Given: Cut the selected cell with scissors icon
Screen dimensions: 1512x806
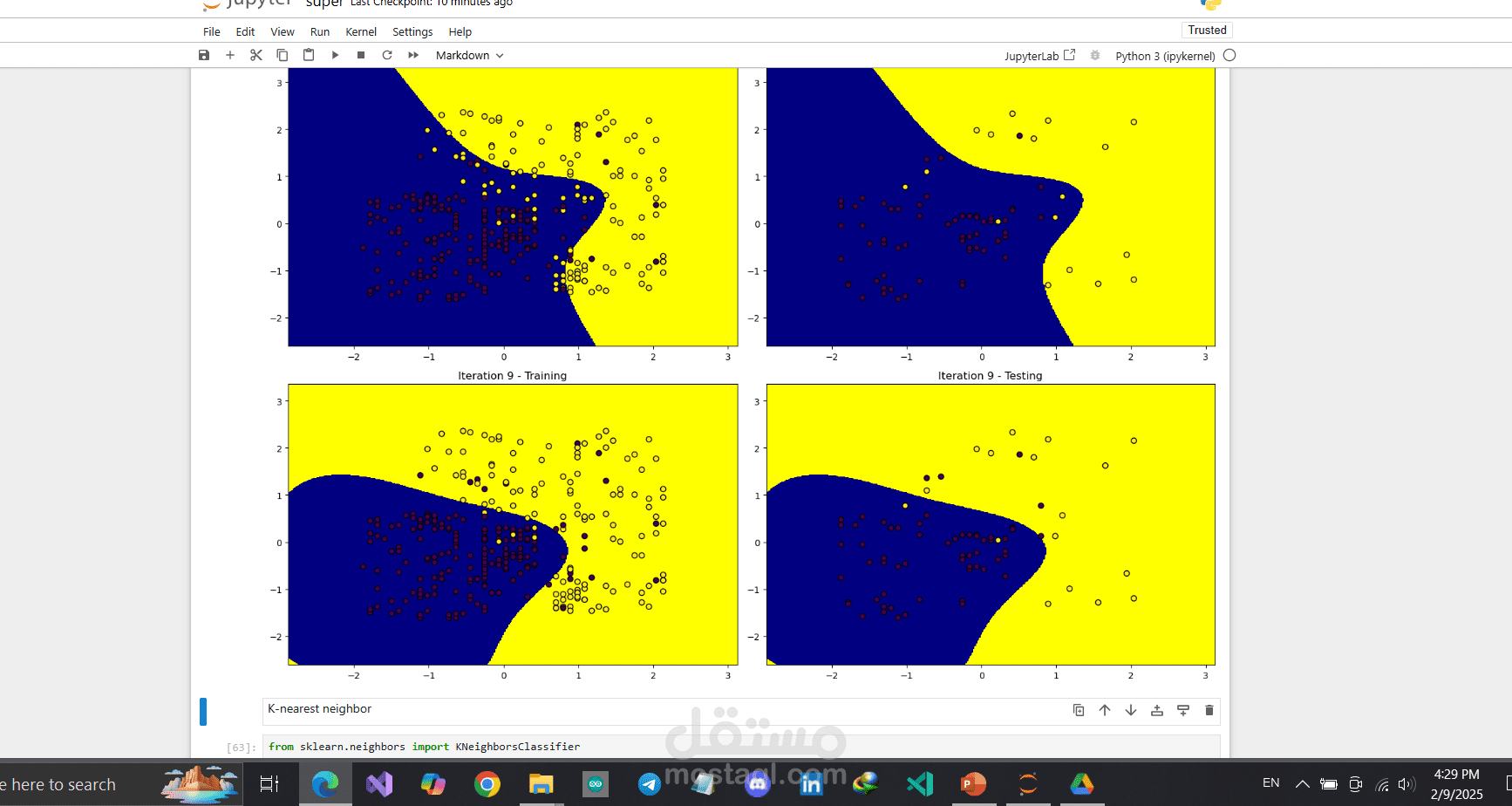Looking at the screenshot, I should coord(256,55).
